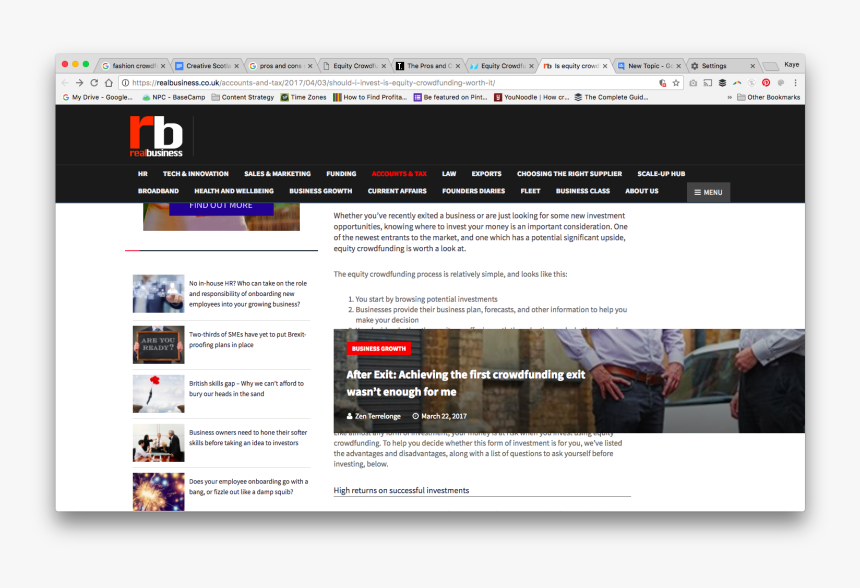Click the forward navigation arrow

(79, 82)
